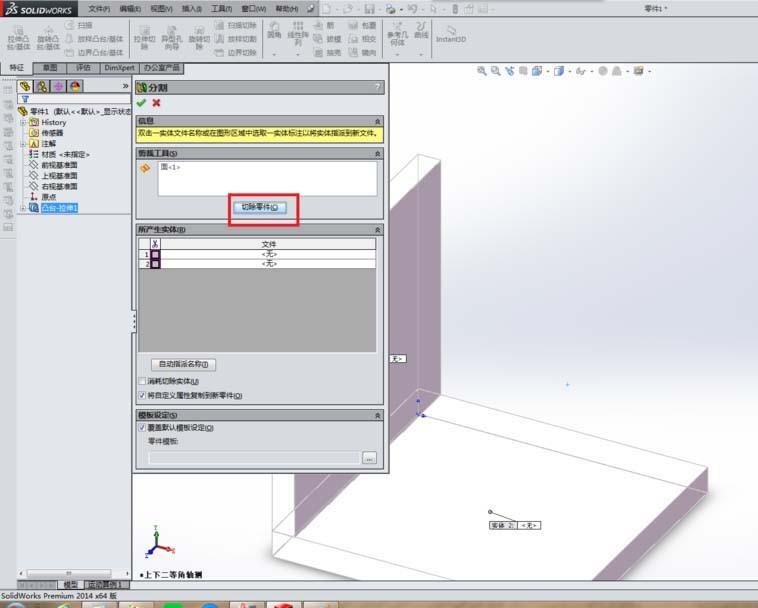Select the 圆角 fillet tool
This screenshot has height=608, width=758.
coord(274,30)
